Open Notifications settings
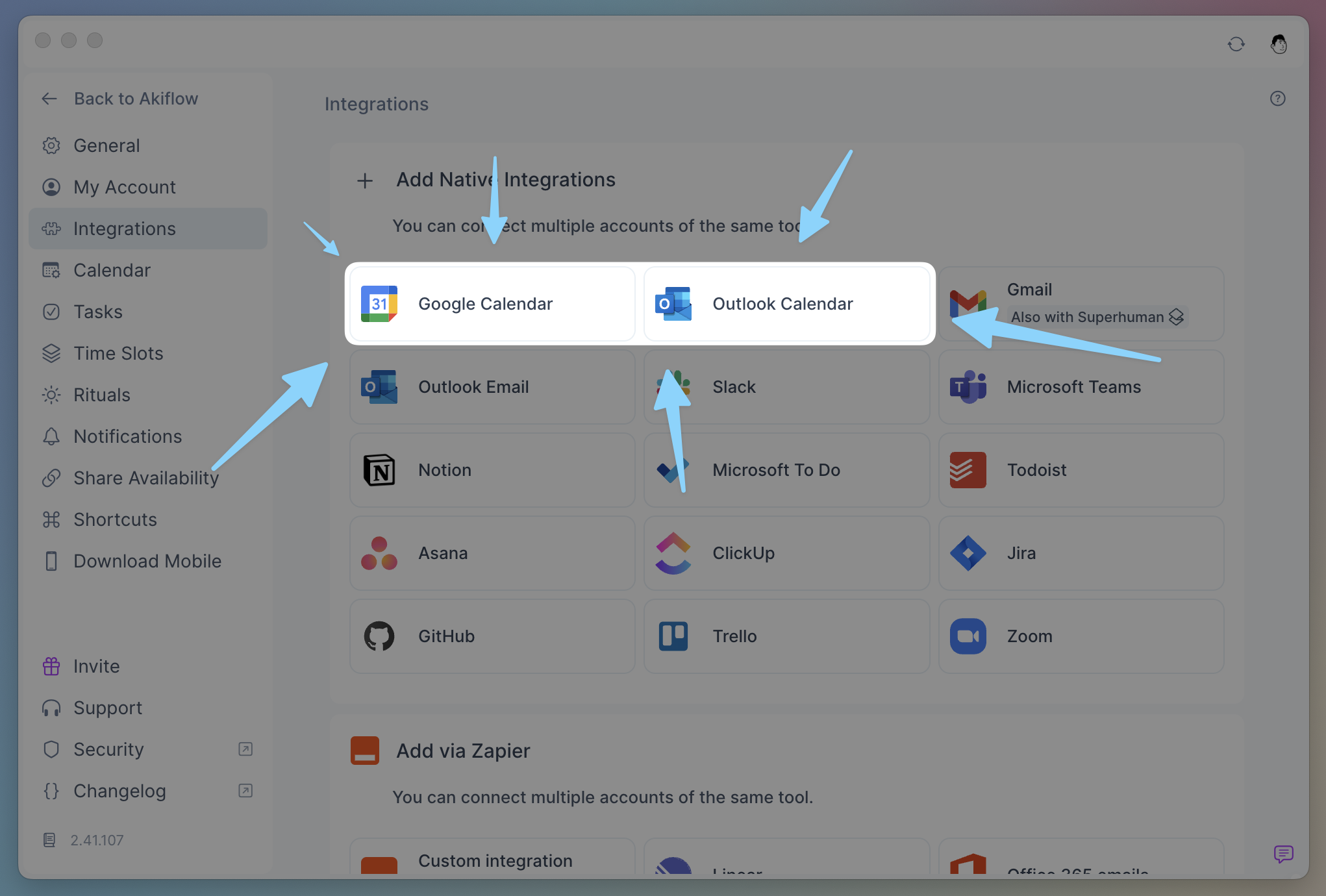 click(x=148, y=436)
